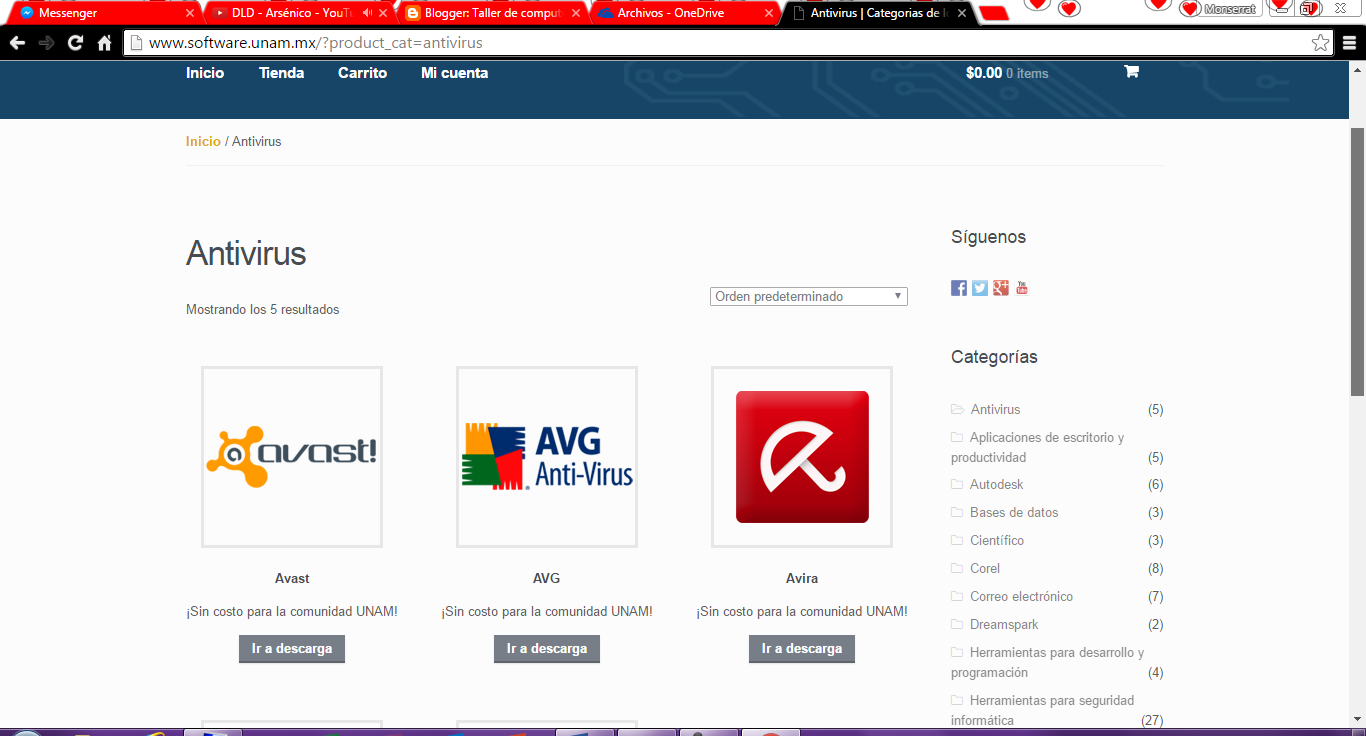
Task: Open Herramientas para seguridad informática category
Action: [x=1043, y=710]
